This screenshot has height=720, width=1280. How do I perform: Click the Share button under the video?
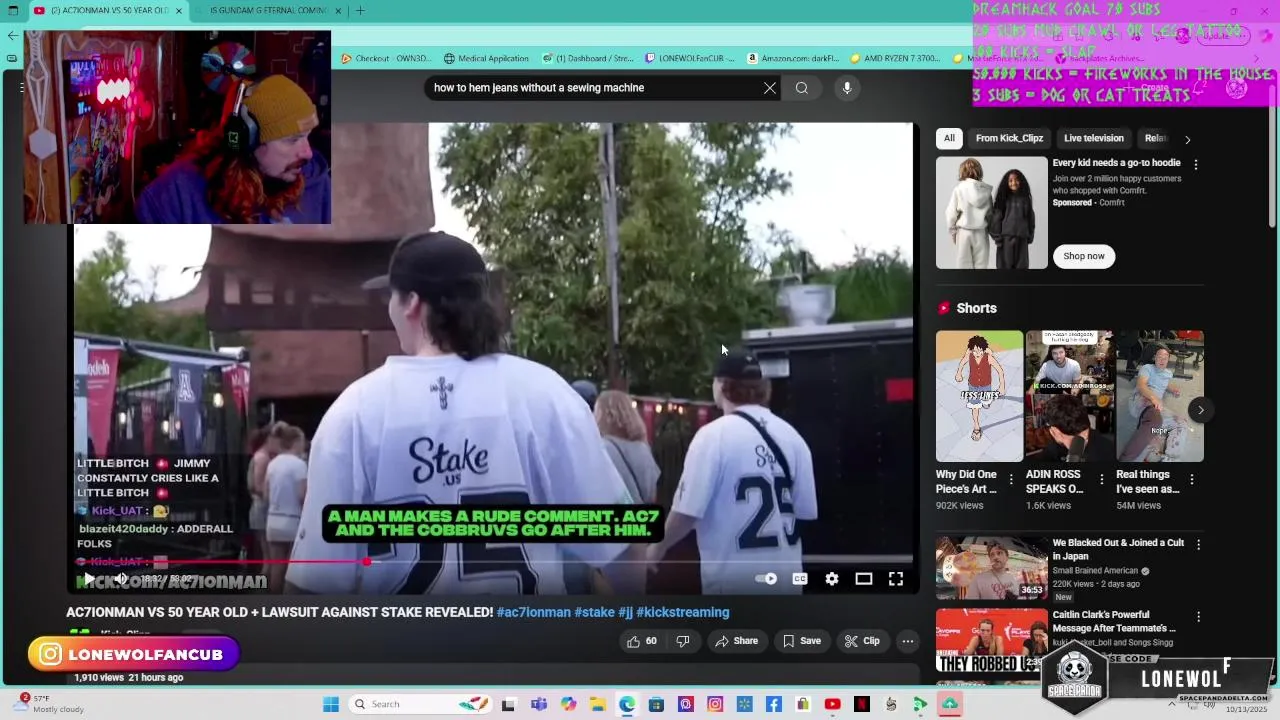point(736,641)
